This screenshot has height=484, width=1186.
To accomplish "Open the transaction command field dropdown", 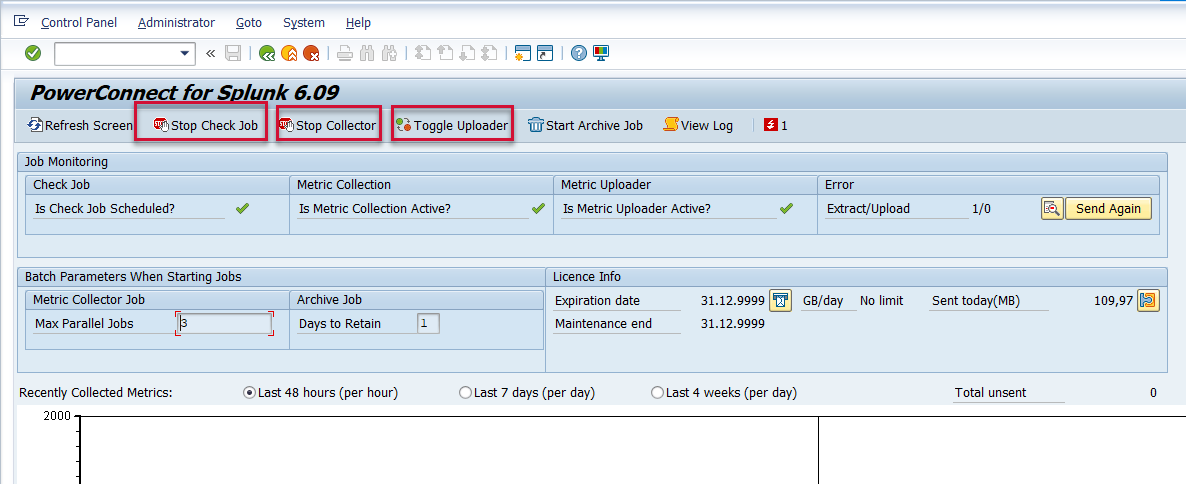I will click(185, 53).
